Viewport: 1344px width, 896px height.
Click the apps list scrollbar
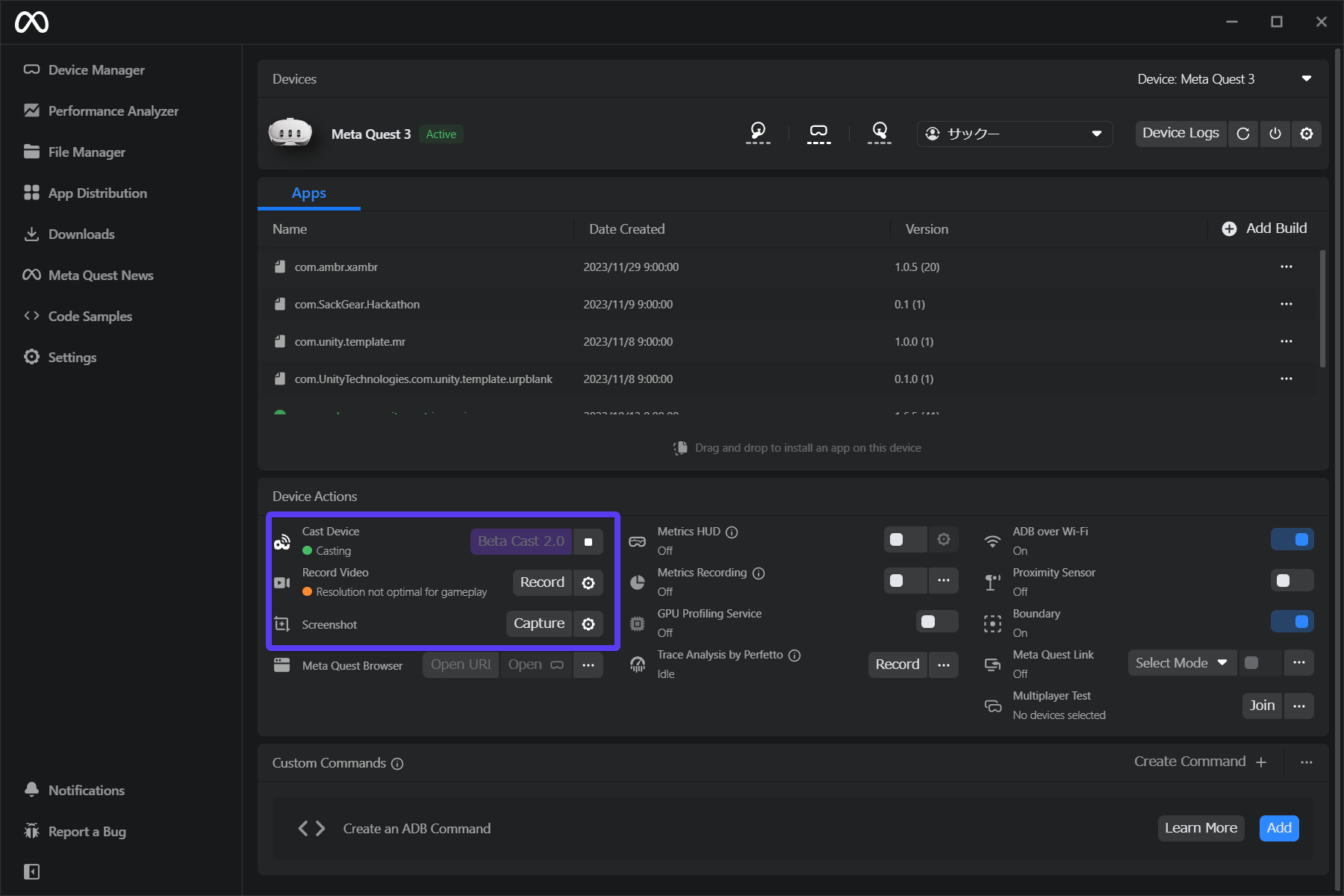pyautogui.click(x=1322, y=309)
